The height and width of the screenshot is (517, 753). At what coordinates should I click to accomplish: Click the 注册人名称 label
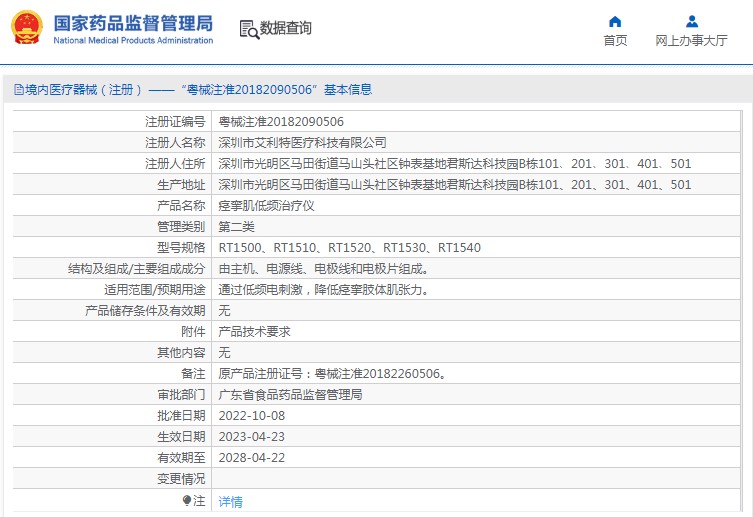tap(175, 143)
